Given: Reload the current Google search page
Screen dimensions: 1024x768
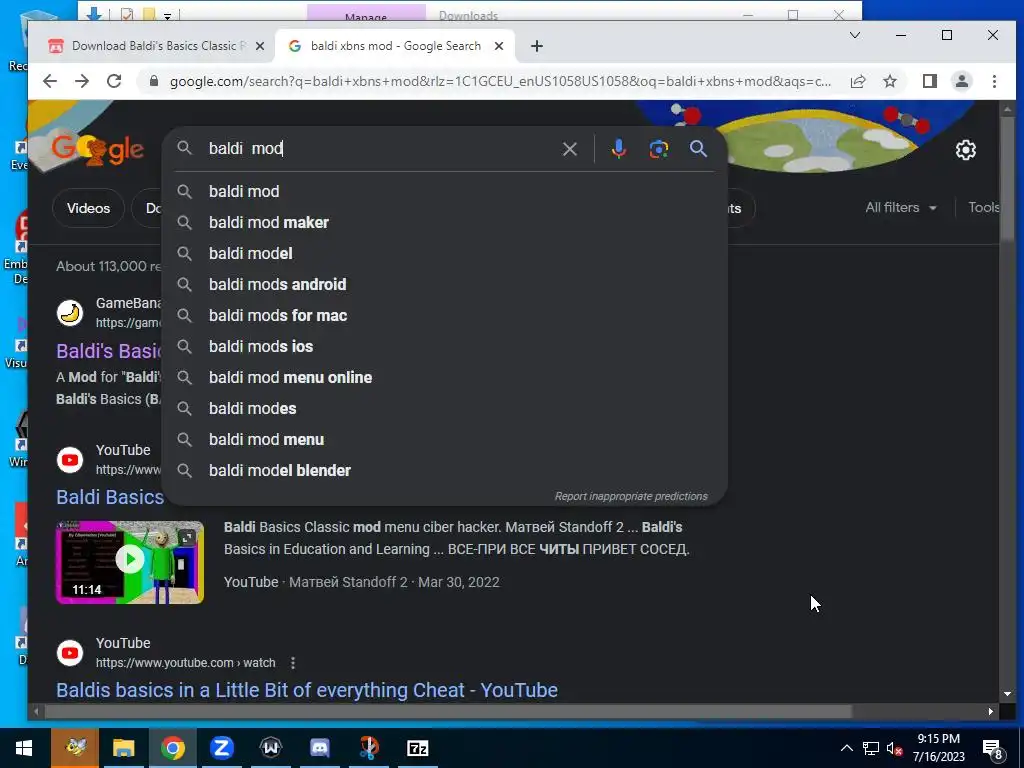Looking at the screenshot, I should coord(114,81).
